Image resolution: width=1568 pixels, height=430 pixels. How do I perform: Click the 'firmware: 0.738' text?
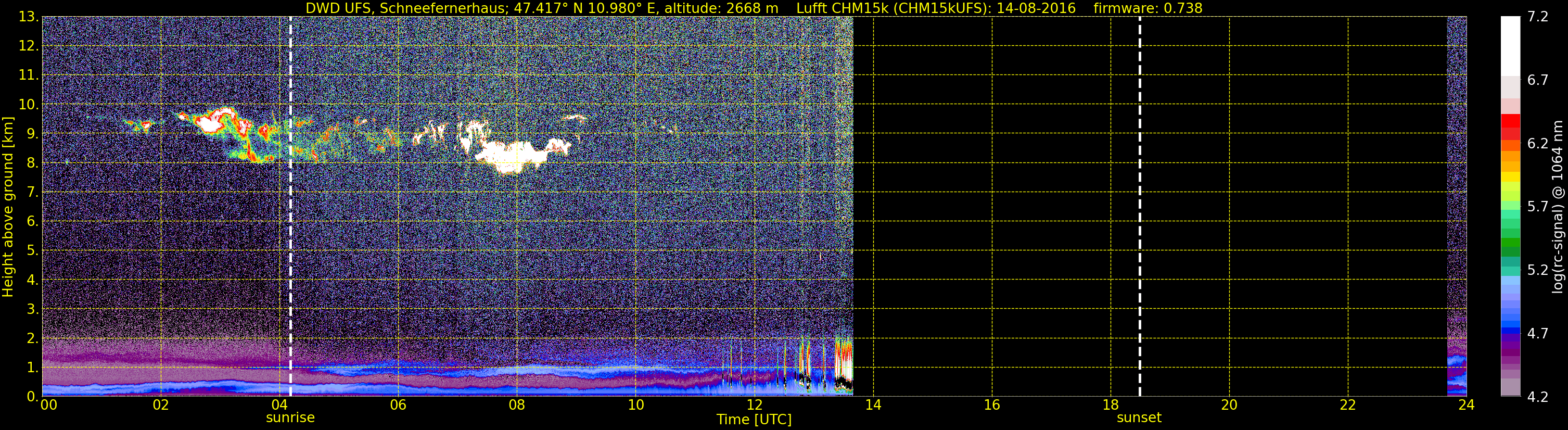(1148, 8)
